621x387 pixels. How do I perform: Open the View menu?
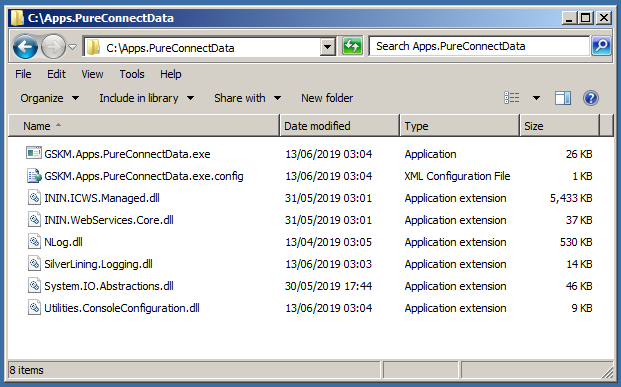tap(92, 74)
